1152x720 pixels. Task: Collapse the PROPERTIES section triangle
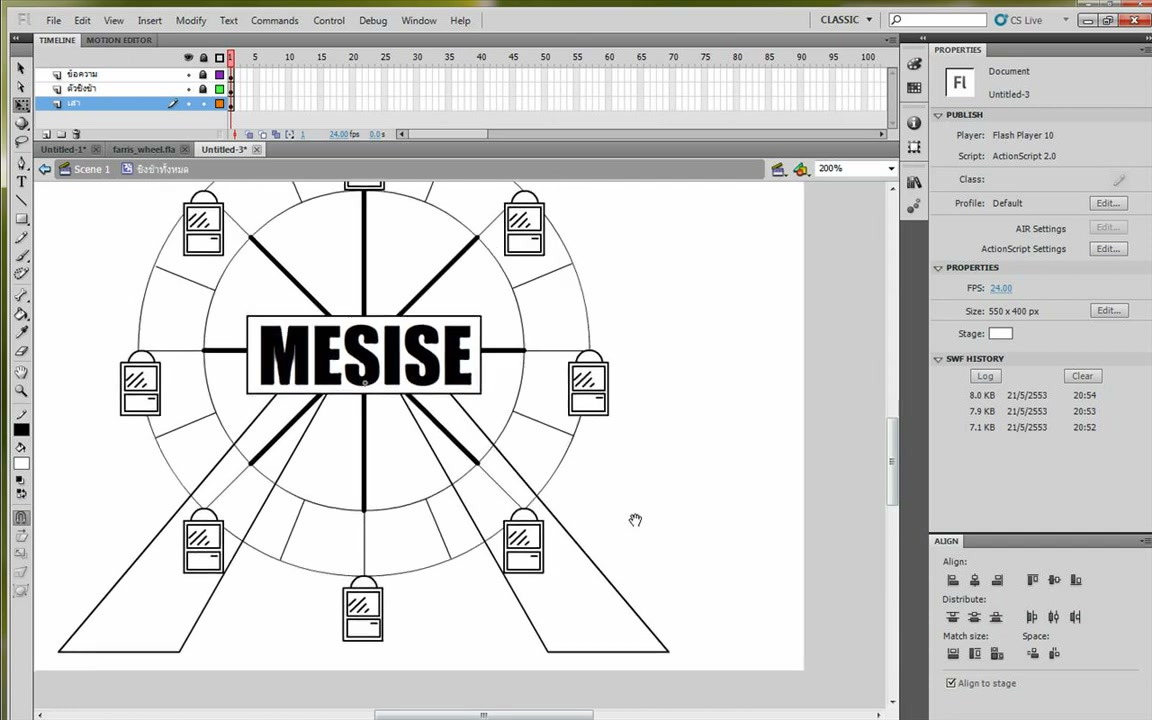tap(938, 268)
